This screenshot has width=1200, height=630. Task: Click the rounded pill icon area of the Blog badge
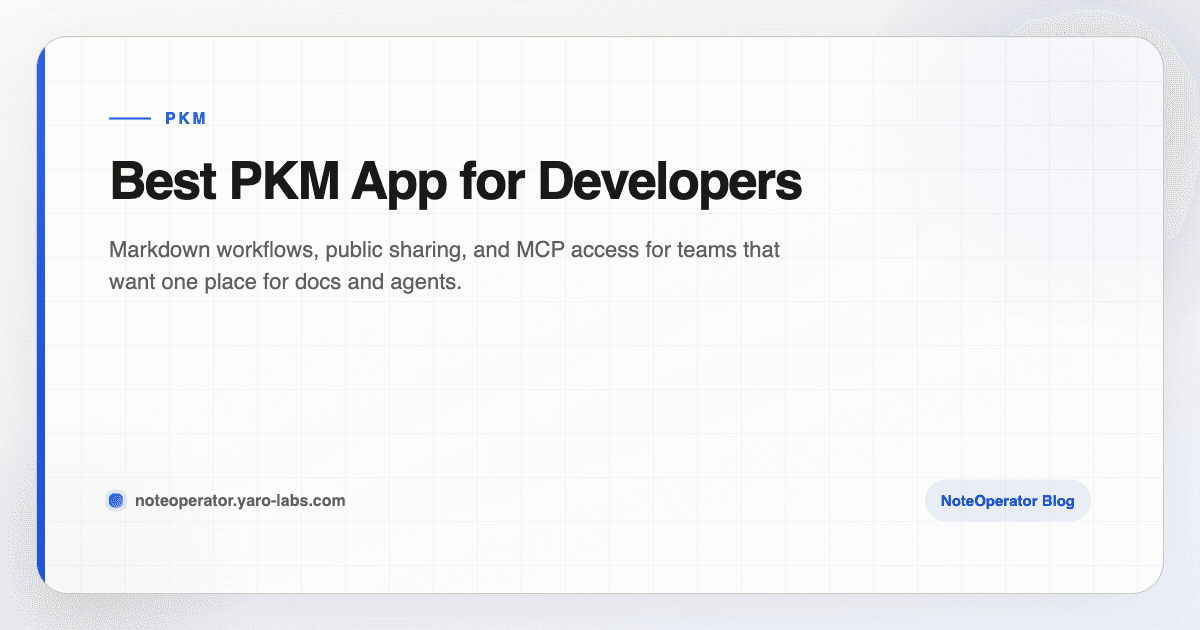pos(1007,500)
